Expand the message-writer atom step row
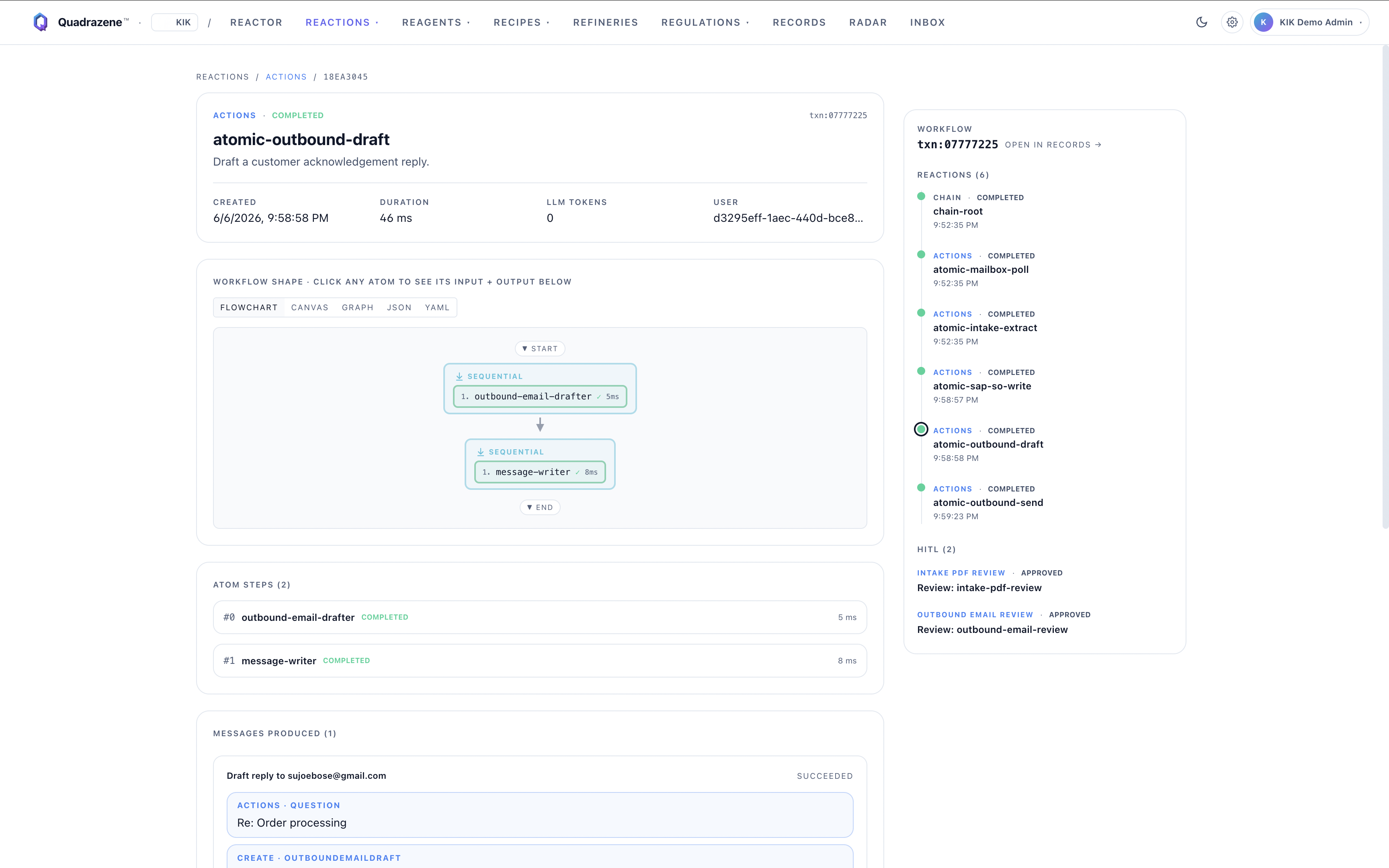This screenshot has width=1389, height=868. 539,661
